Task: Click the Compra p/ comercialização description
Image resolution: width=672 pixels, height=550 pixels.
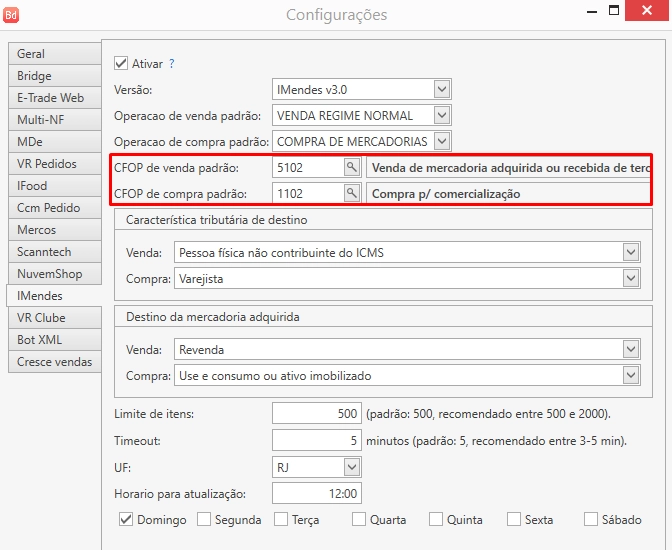Action: 508,194
